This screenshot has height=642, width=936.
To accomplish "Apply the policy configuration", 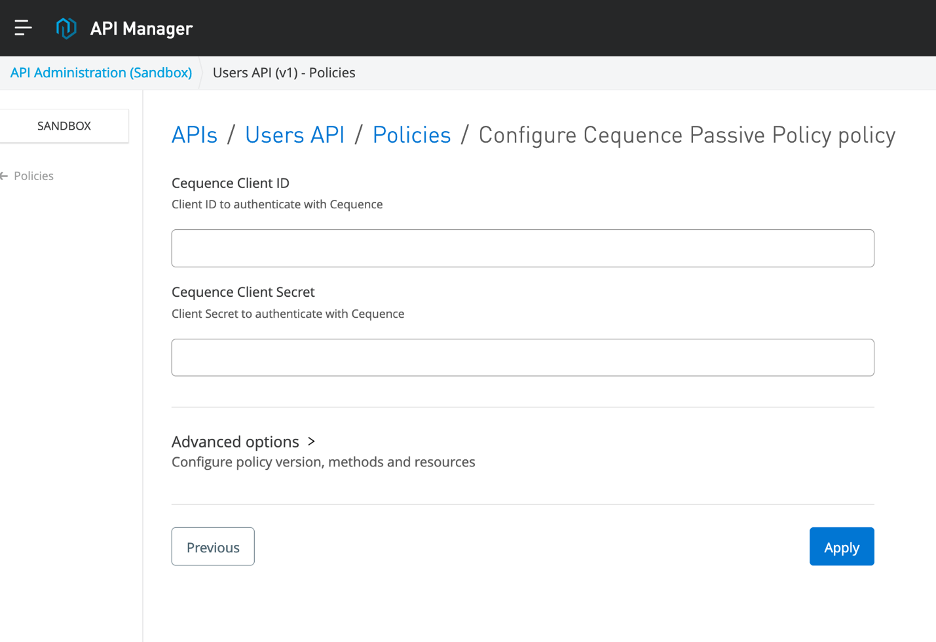I will [842, 546].
